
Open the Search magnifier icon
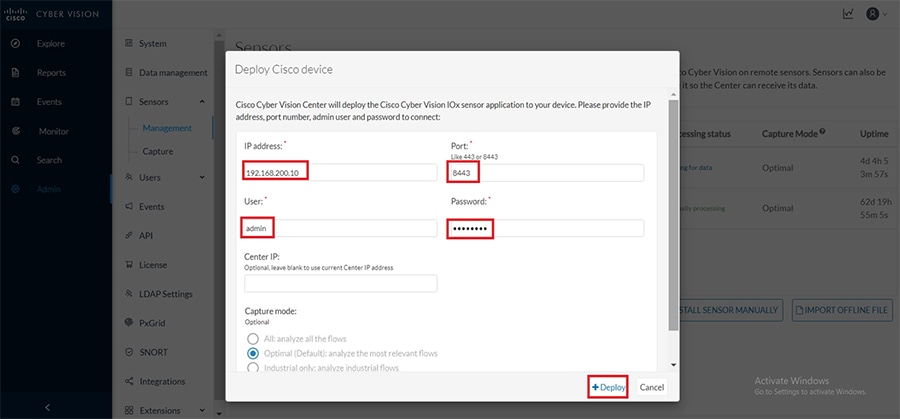pyautogui.click(x=15, y=160)
